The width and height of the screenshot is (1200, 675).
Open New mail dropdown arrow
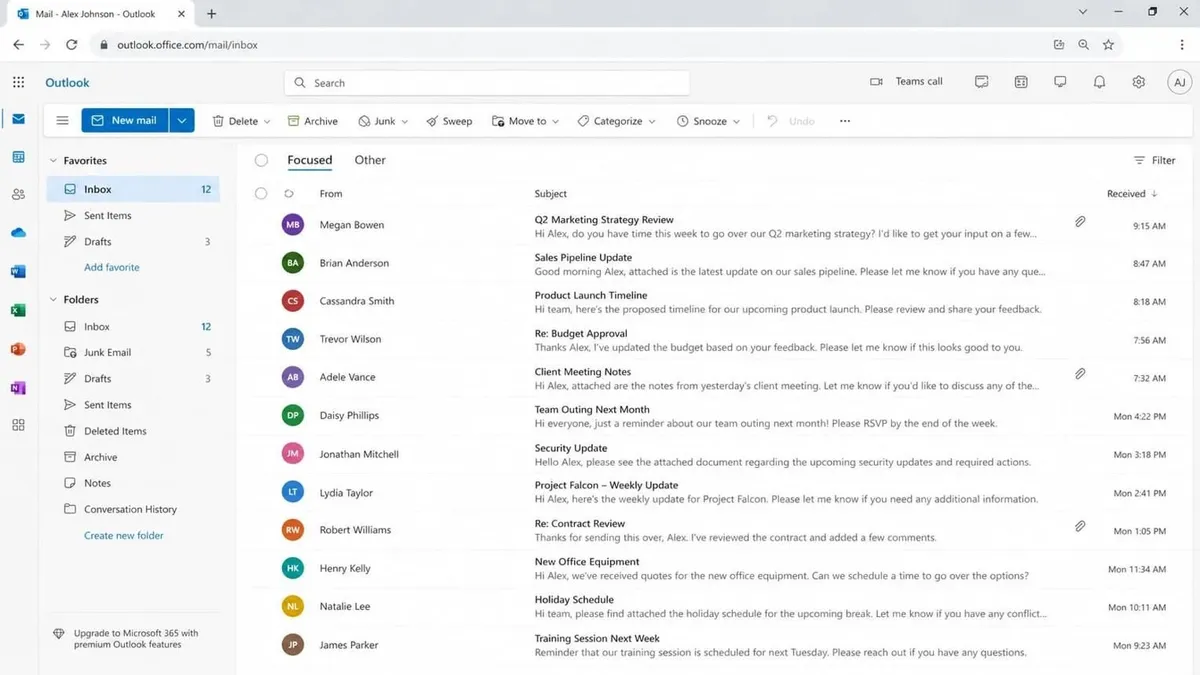(x=181, y=121)
